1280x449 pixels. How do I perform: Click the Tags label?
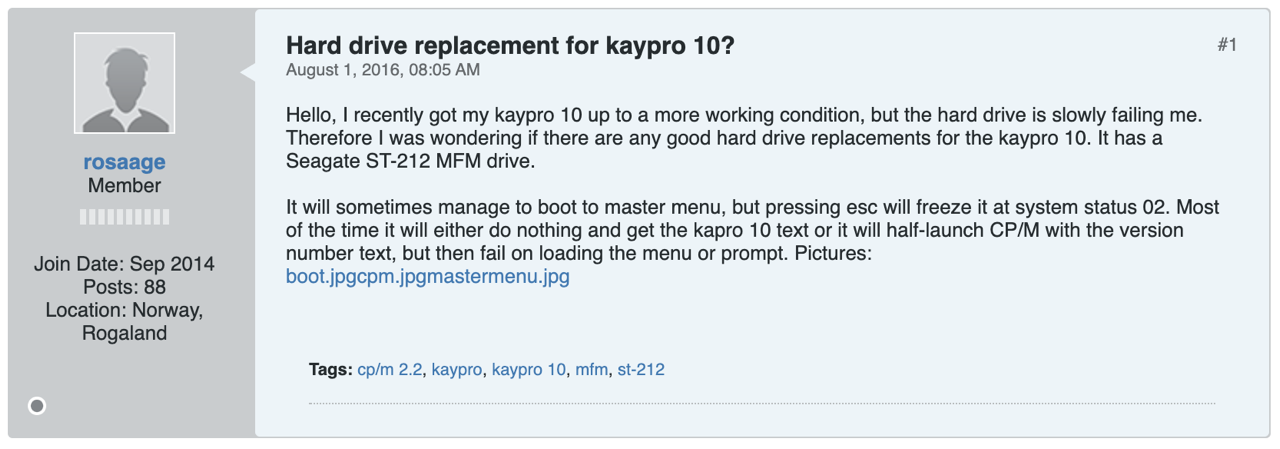point(330,369)
